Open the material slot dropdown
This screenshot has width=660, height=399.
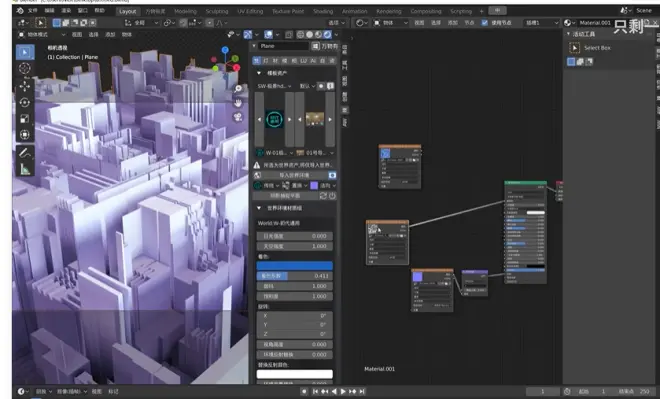pos(541,23)
